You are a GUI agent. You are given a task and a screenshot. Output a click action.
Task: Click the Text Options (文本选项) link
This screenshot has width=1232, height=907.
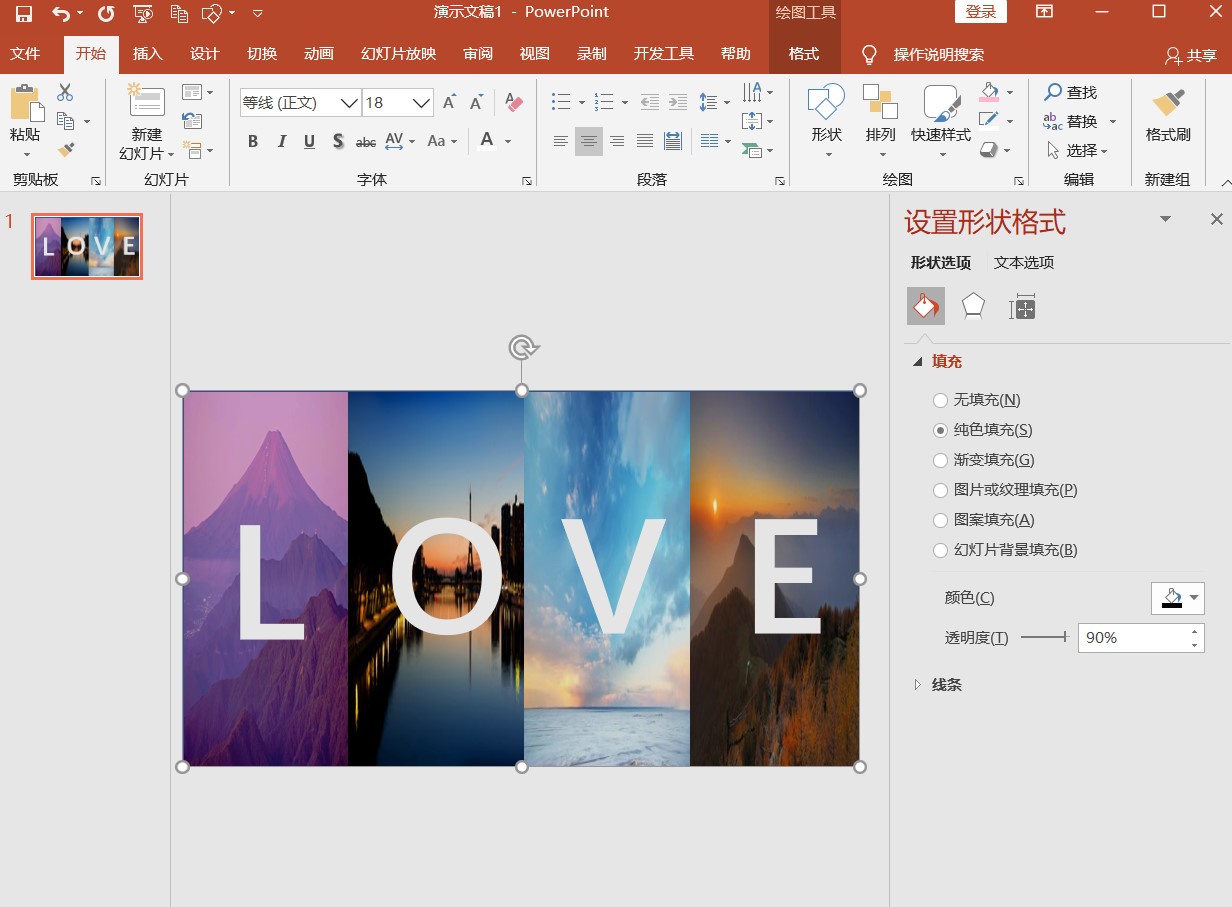click(1023, 263)
